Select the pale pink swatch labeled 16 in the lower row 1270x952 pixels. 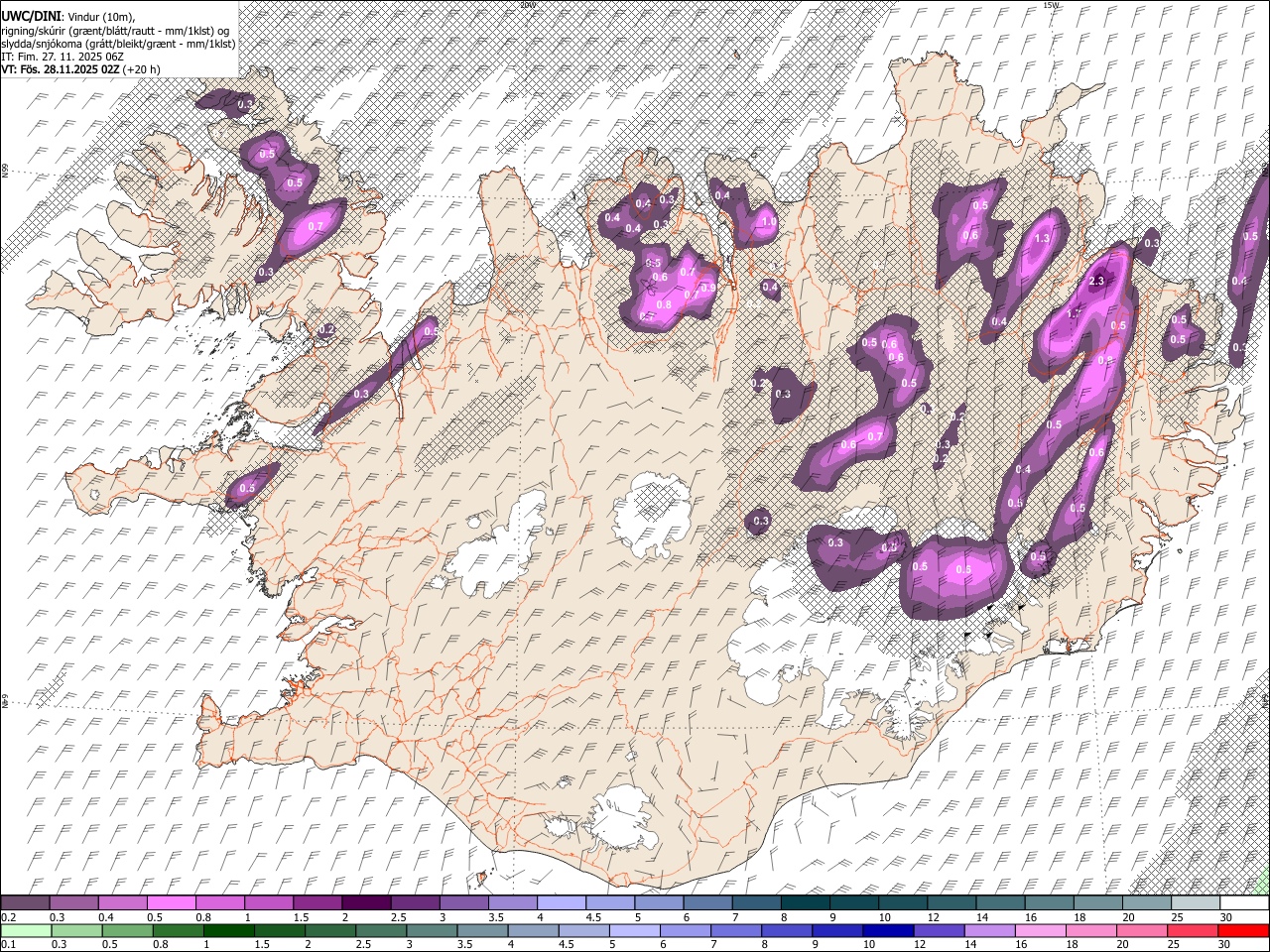[1039, 930]
